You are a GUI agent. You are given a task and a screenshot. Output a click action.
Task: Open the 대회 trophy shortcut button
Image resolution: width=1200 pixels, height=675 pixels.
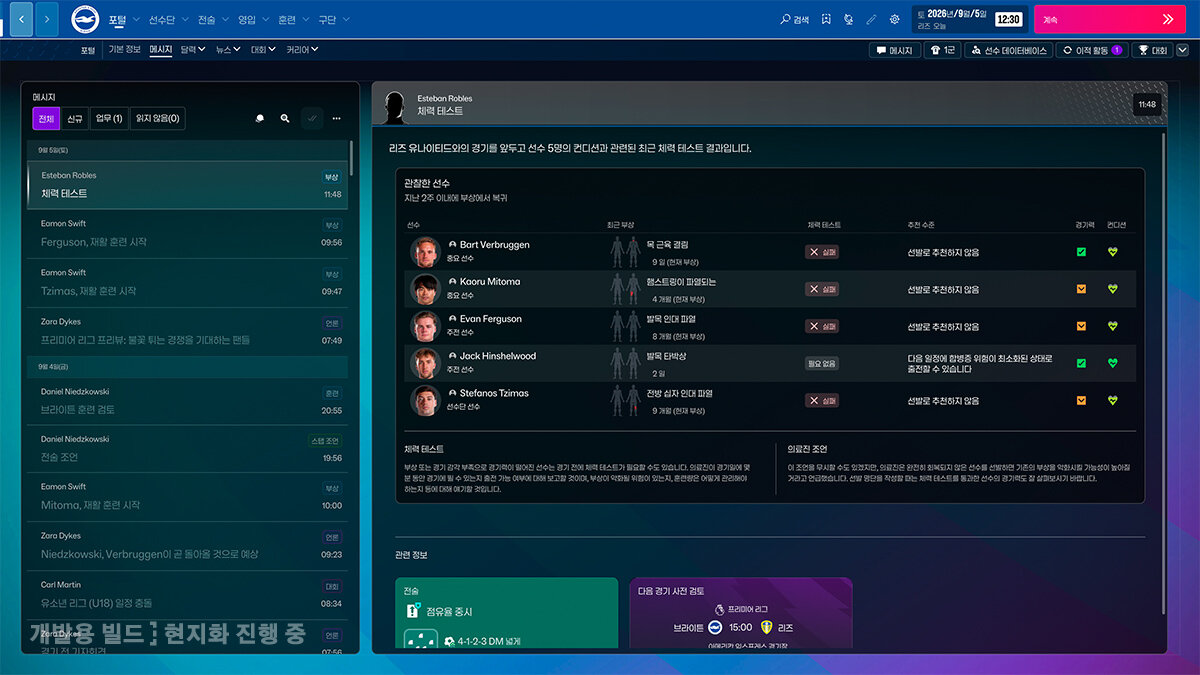pyautogui.click(x=1152, y=50)
